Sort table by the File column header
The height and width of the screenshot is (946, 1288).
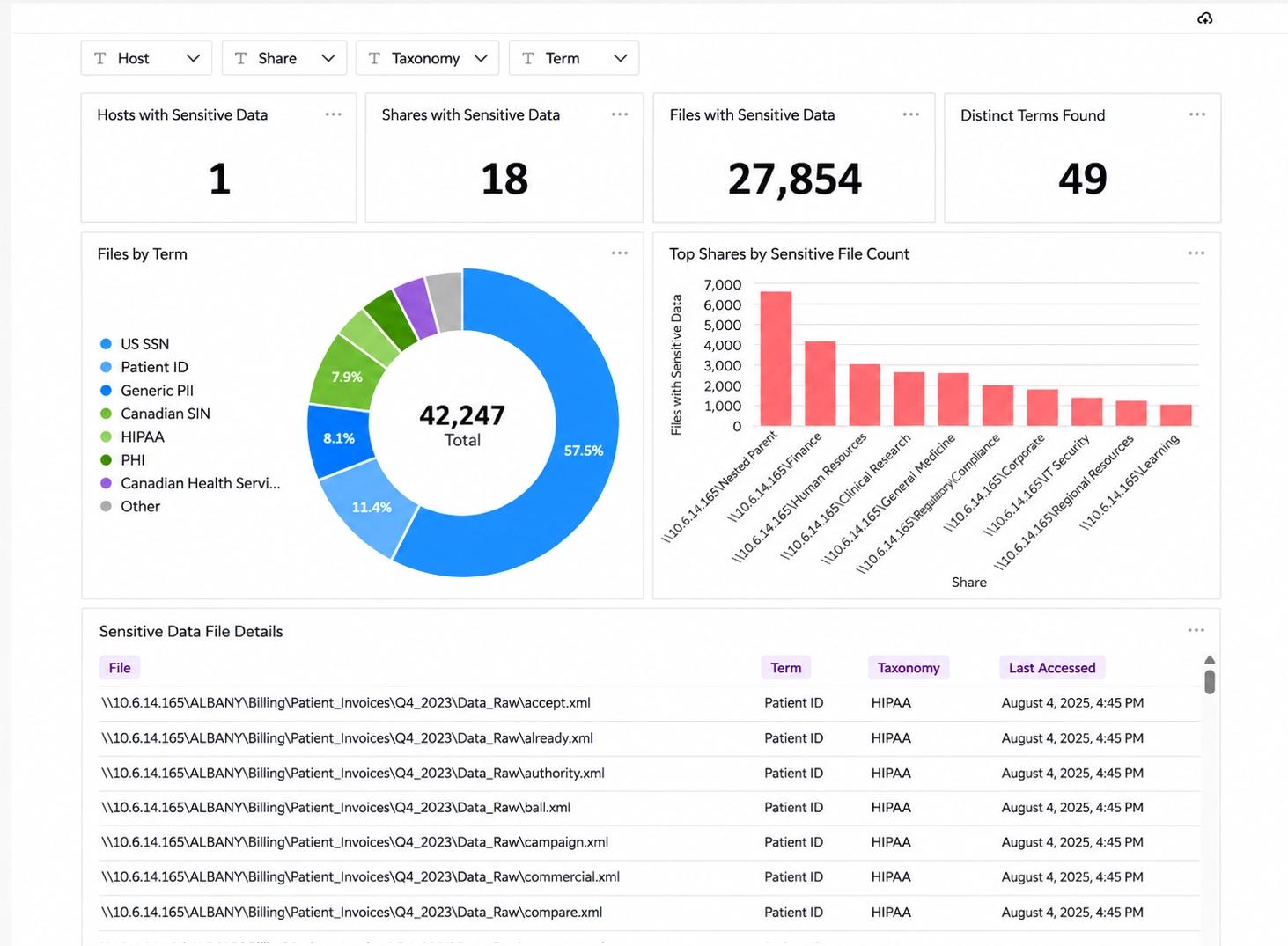click(120, 668)
